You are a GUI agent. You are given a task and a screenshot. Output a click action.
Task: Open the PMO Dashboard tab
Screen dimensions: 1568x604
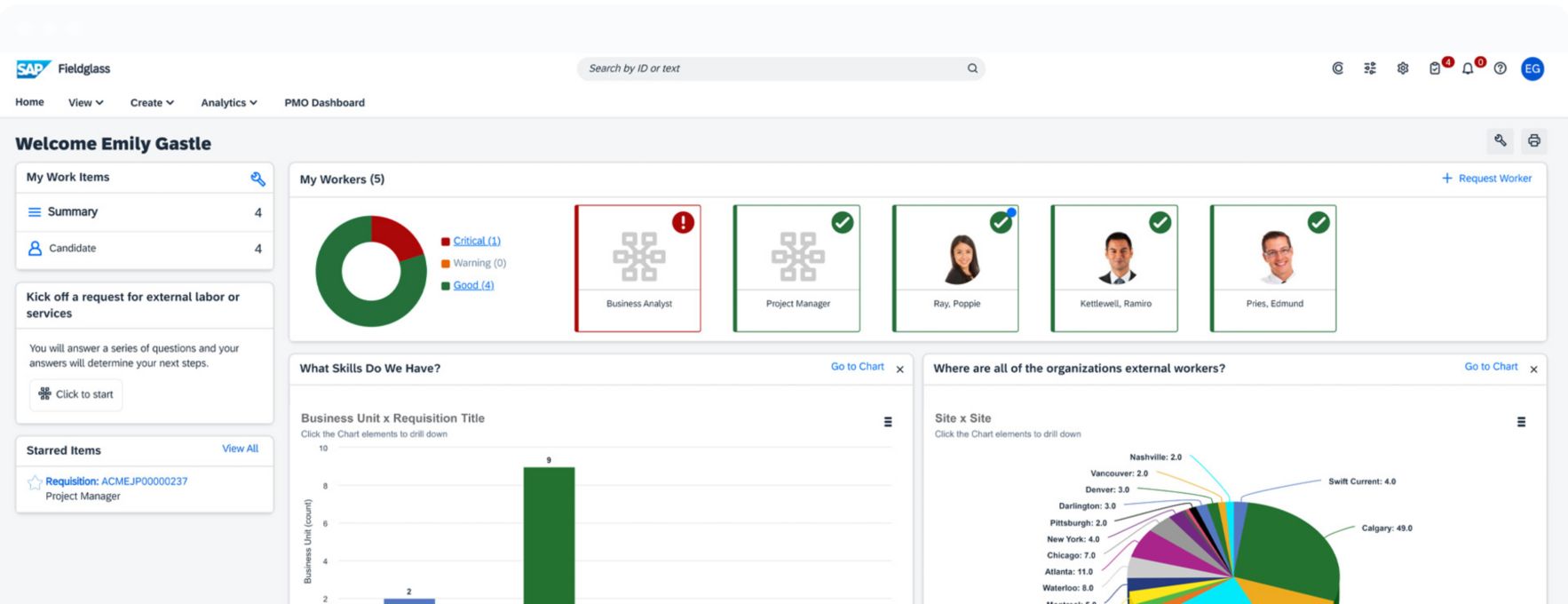pos(324,103)
